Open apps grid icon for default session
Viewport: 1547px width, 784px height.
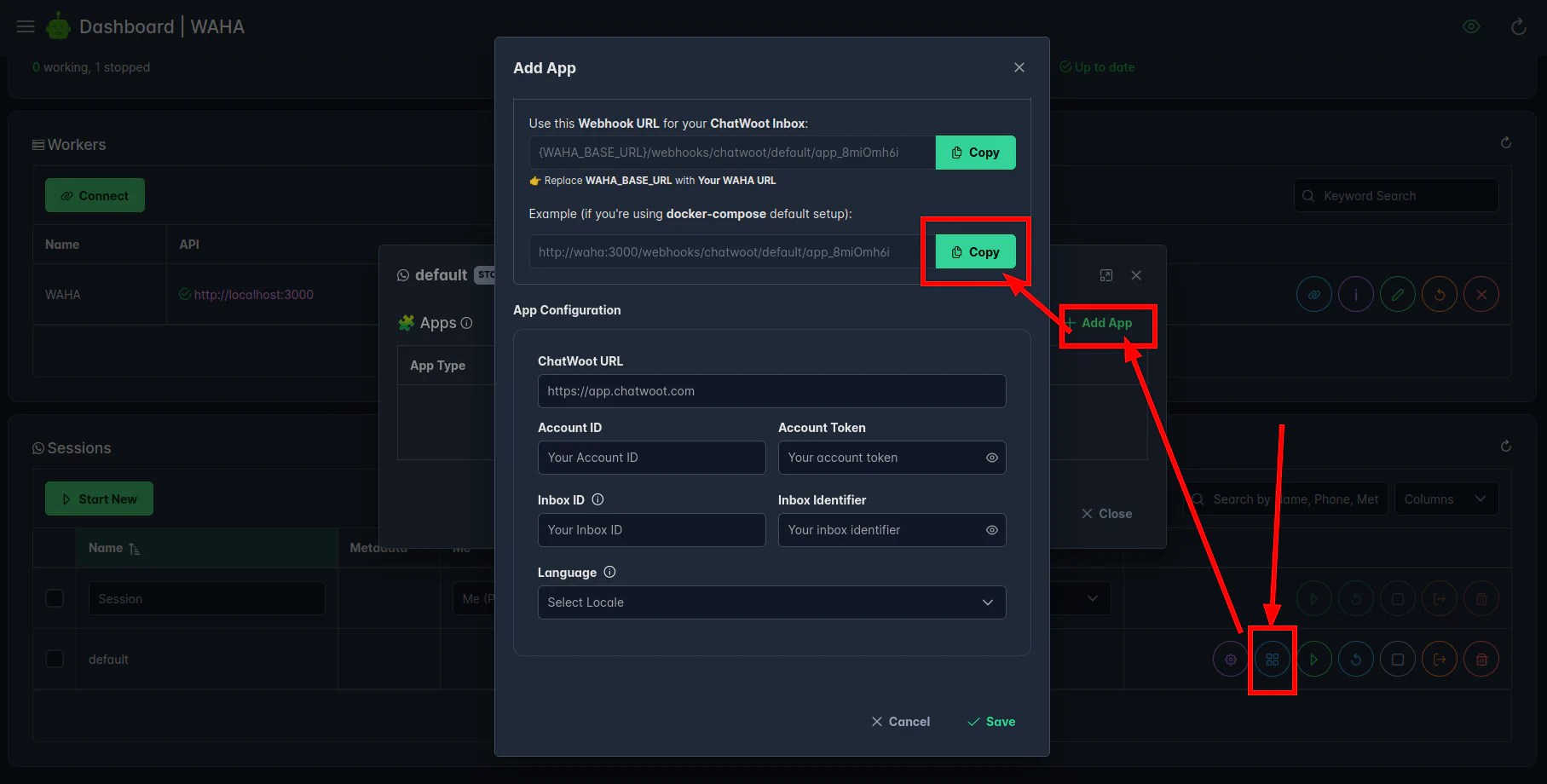1273,660
